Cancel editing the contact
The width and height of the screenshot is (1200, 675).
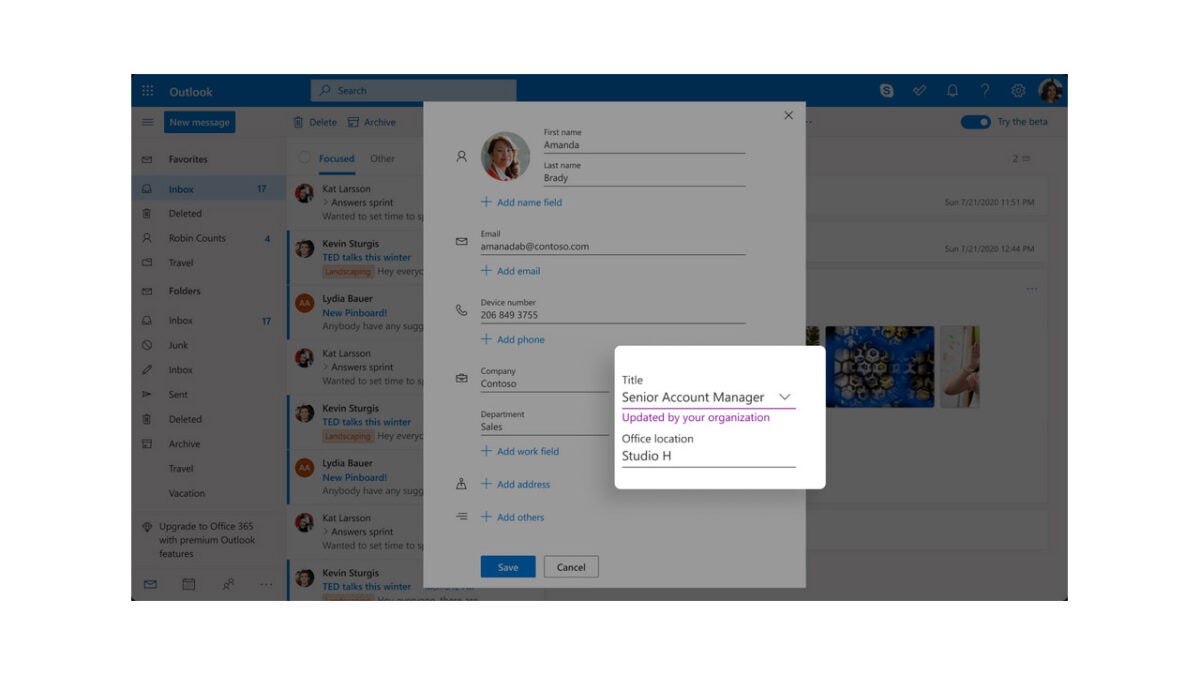[x=571, y=566]
